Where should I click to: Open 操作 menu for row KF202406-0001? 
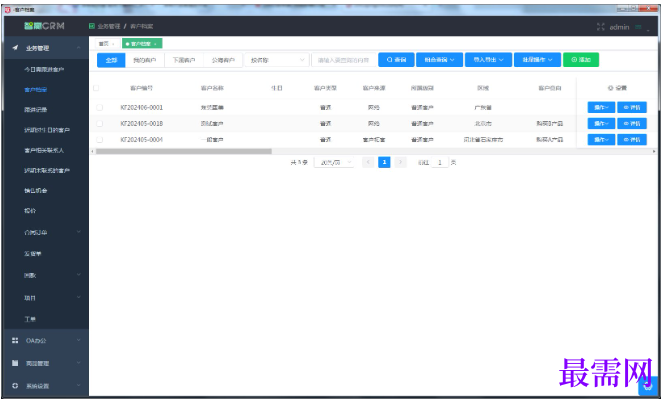click(x=601, y=107)
